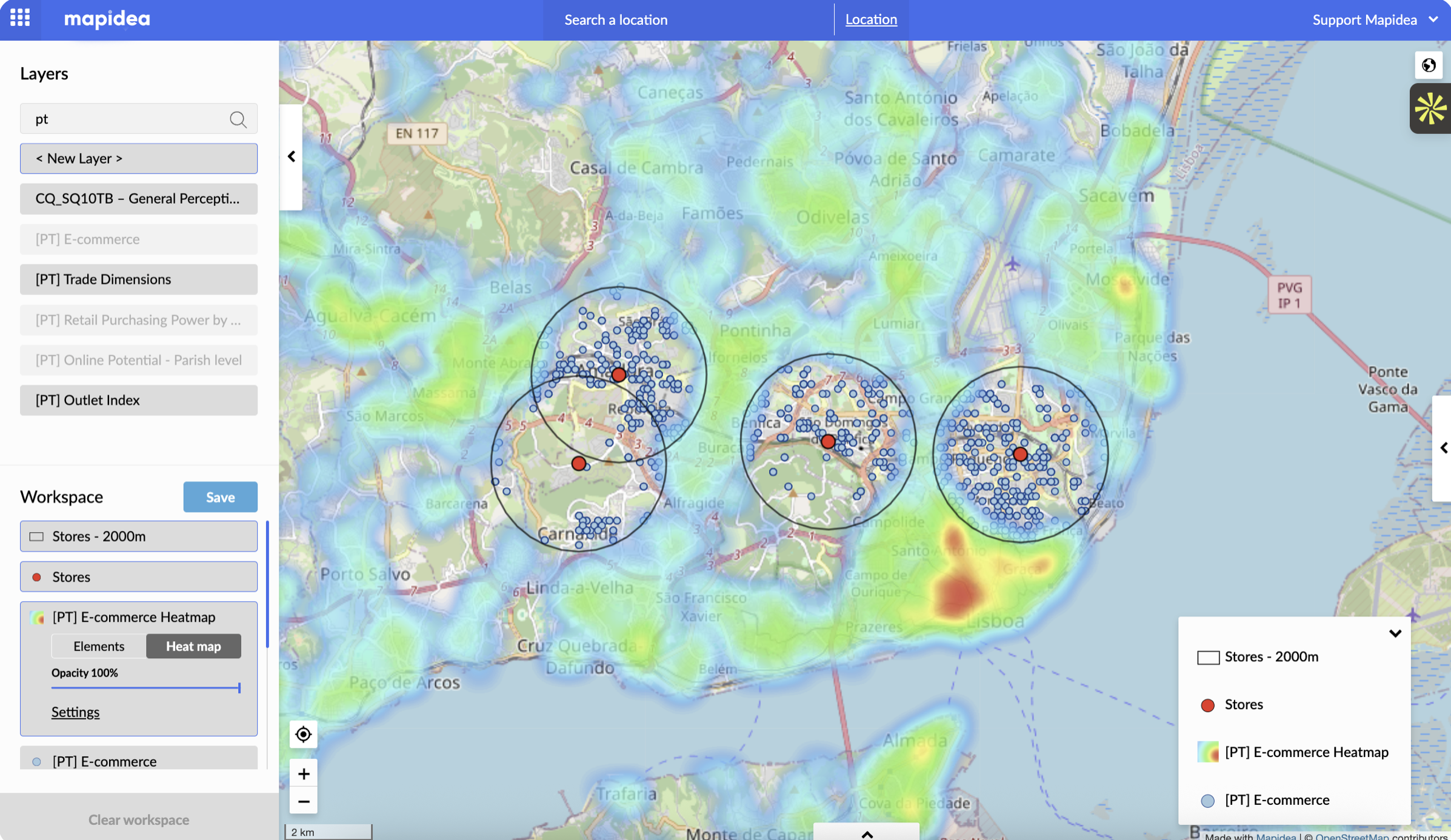Click the globe basemap icon
The width and height of the screenshot is (1451, 840).
point(1429,65)
